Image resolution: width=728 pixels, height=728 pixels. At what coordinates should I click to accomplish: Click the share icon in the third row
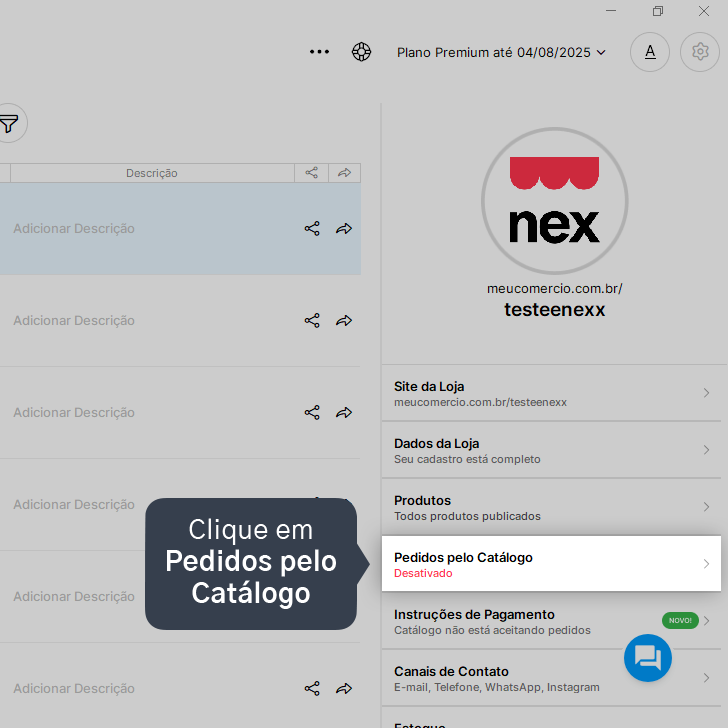tap(312, 412)
